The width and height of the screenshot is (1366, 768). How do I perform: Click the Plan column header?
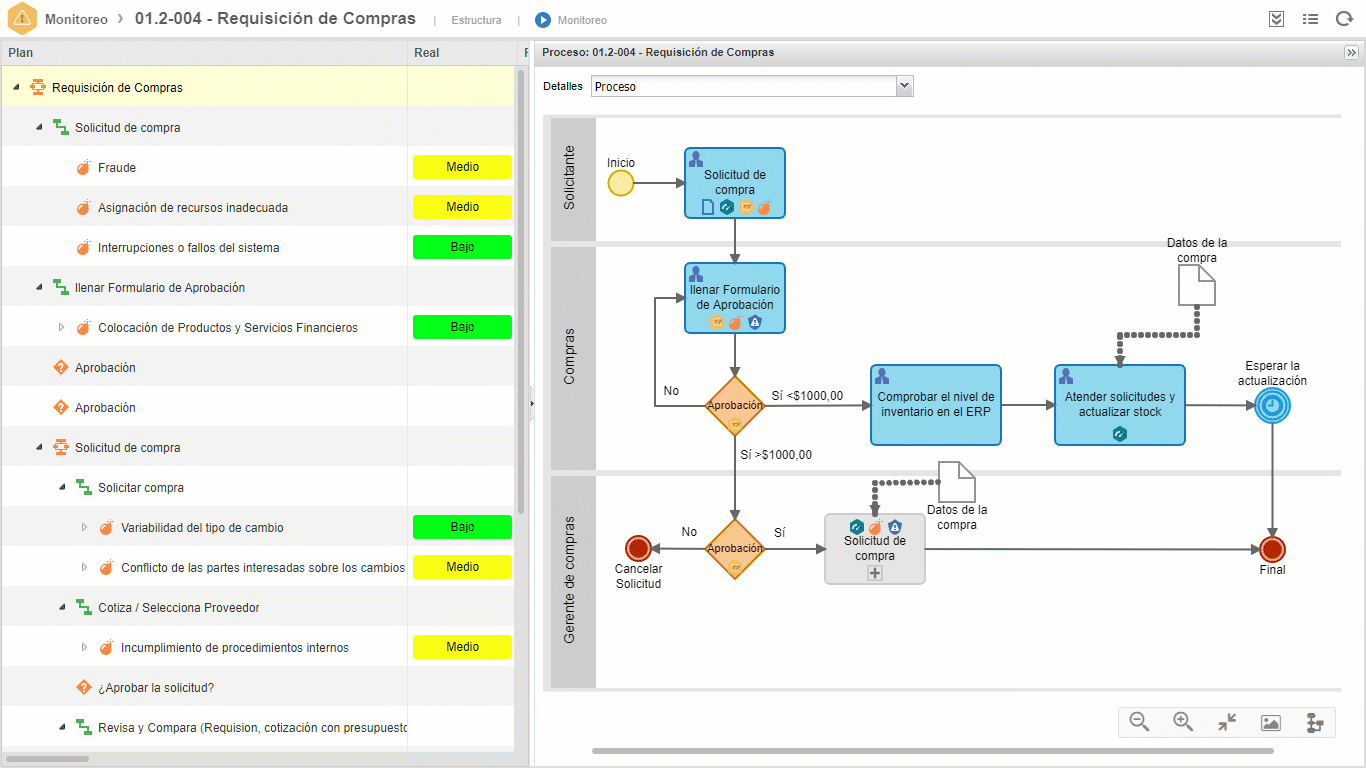click(204, 53)
